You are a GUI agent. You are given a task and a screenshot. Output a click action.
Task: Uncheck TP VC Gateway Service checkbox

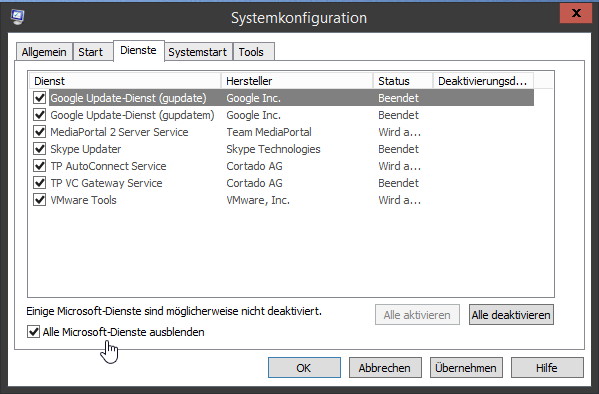click(x=39, y=183)
